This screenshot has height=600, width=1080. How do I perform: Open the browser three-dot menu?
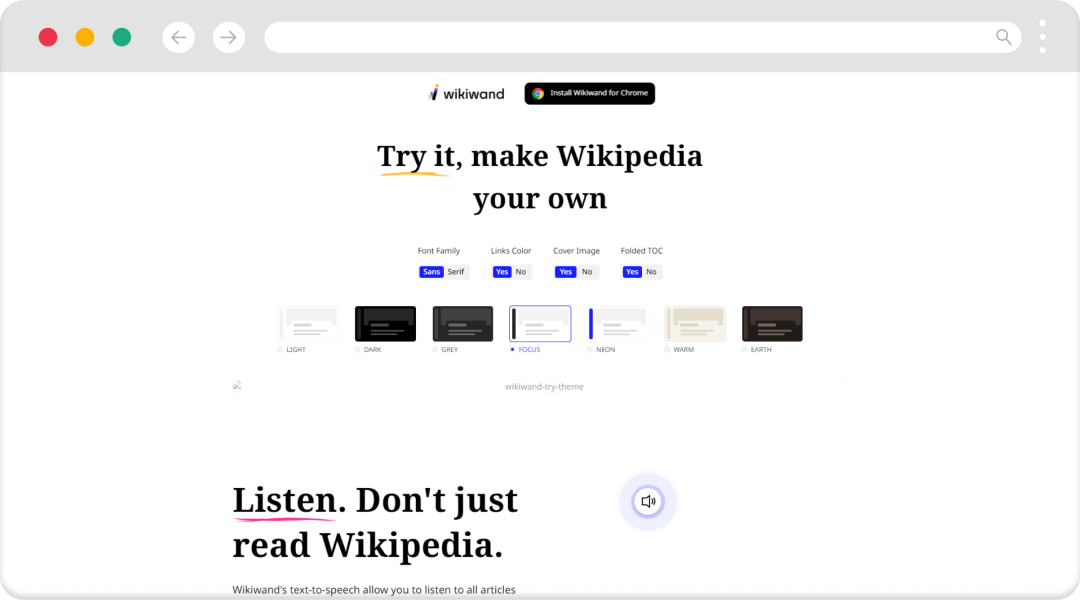(1042, 37)
